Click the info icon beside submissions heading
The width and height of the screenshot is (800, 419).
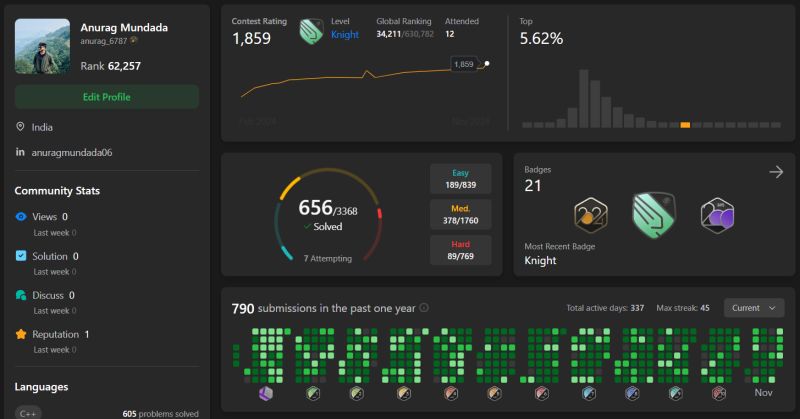424,308
